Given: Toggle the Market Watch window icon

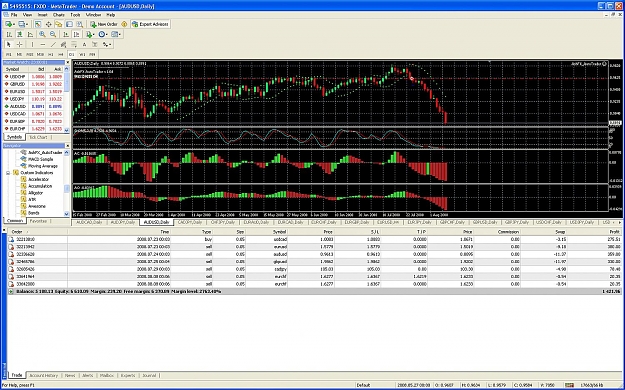Looking at the screenshot, I should [x=38, y=24].
